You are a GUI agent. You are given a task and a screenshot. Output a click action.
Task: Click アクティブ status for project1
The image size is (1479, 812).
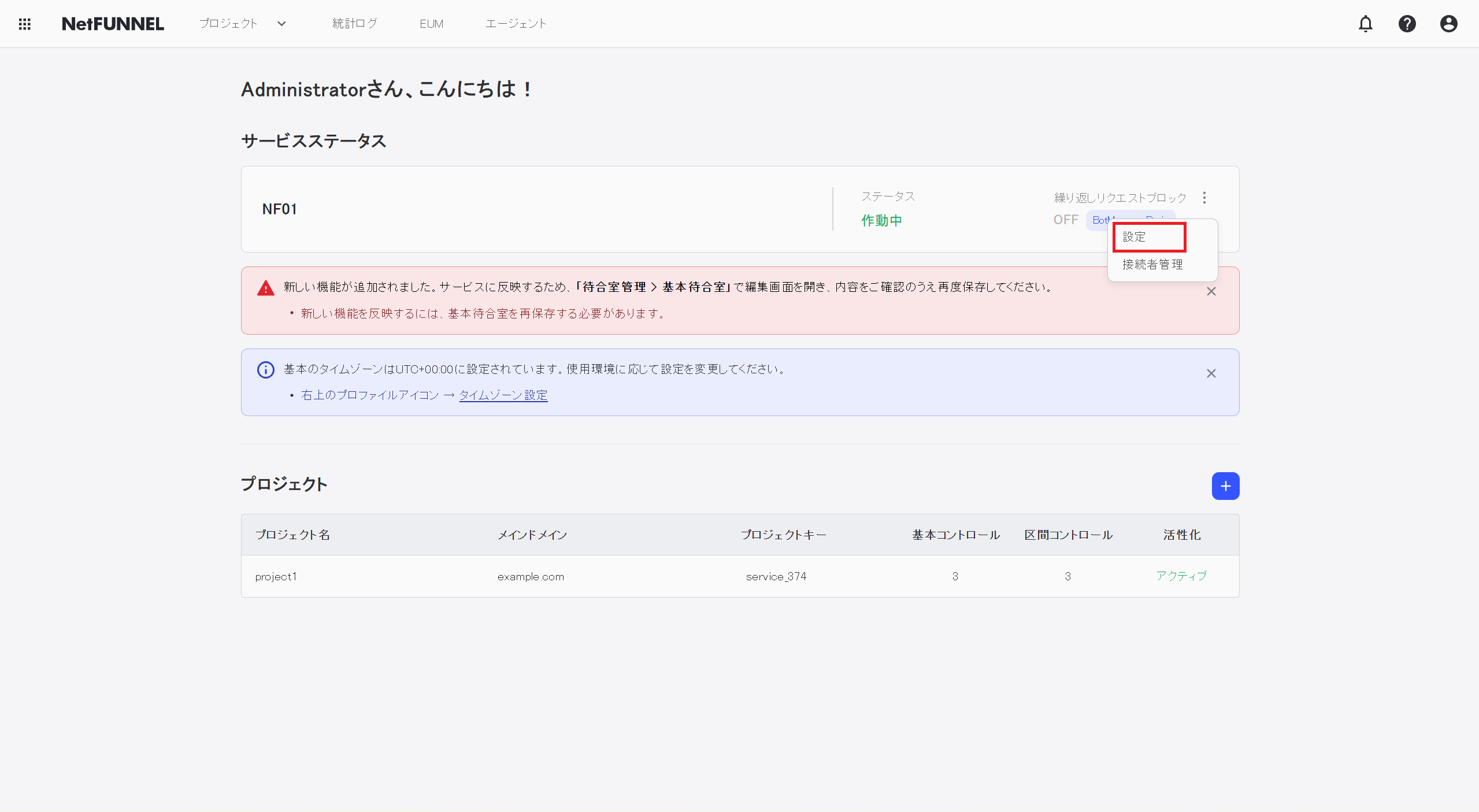click(x=1181, y=576)
